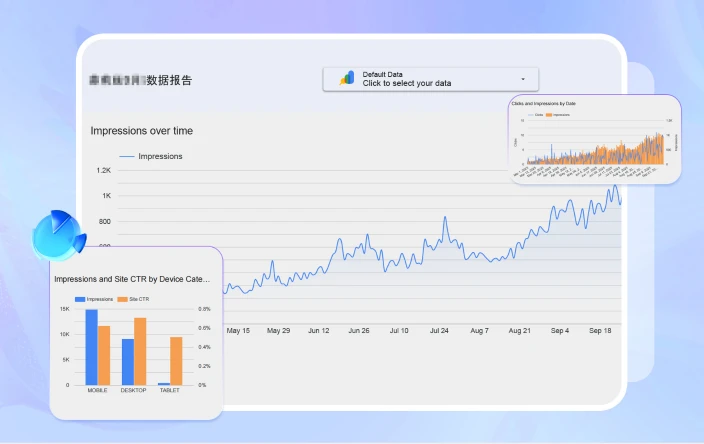704x444 pixels.
Task: Toggle the blue Impressions legend in the device chart
Action: tap(95, 299)
